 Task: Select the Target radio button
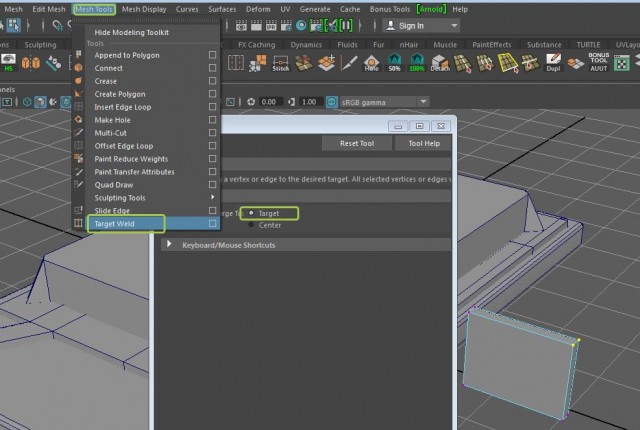click(x=251, y=213)
